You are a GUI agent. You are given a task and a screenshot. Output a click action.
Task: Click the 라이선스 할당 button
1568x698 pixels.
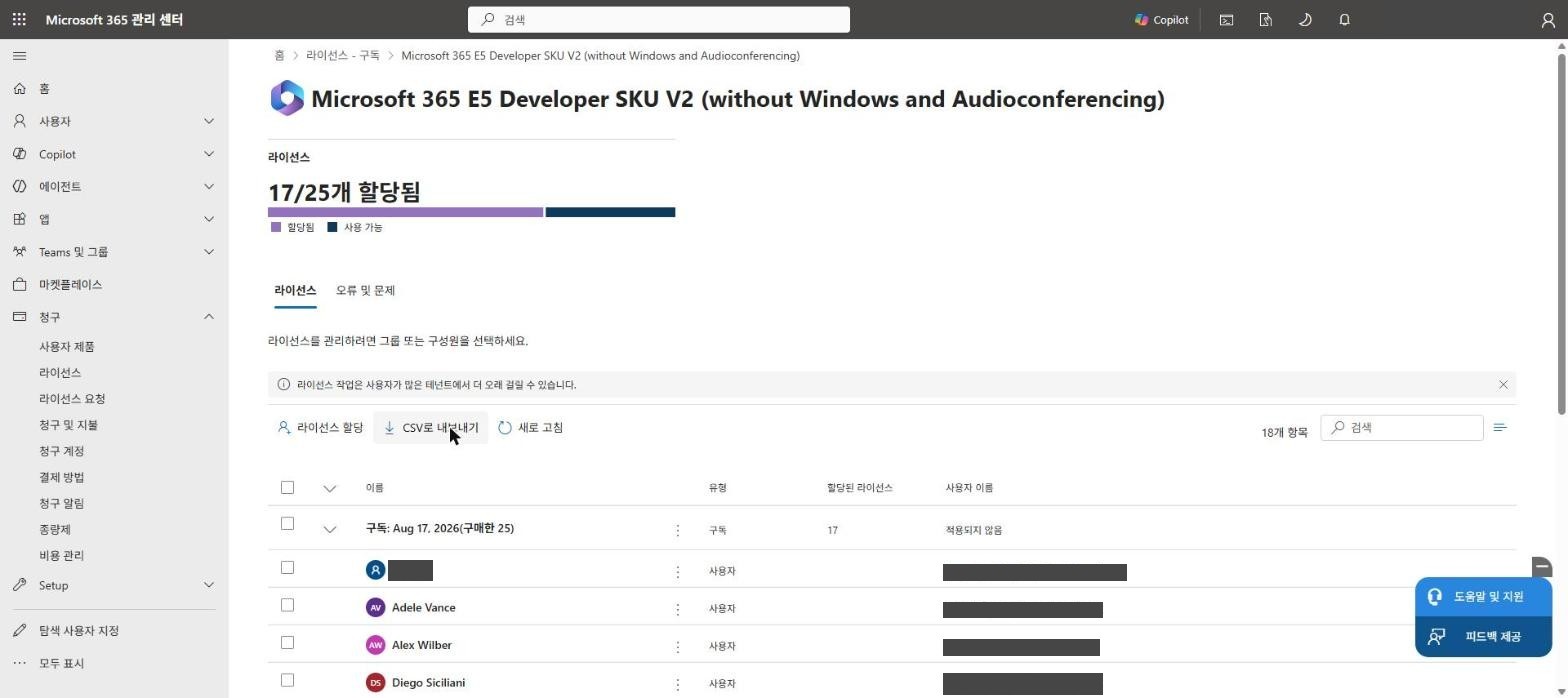320,428
